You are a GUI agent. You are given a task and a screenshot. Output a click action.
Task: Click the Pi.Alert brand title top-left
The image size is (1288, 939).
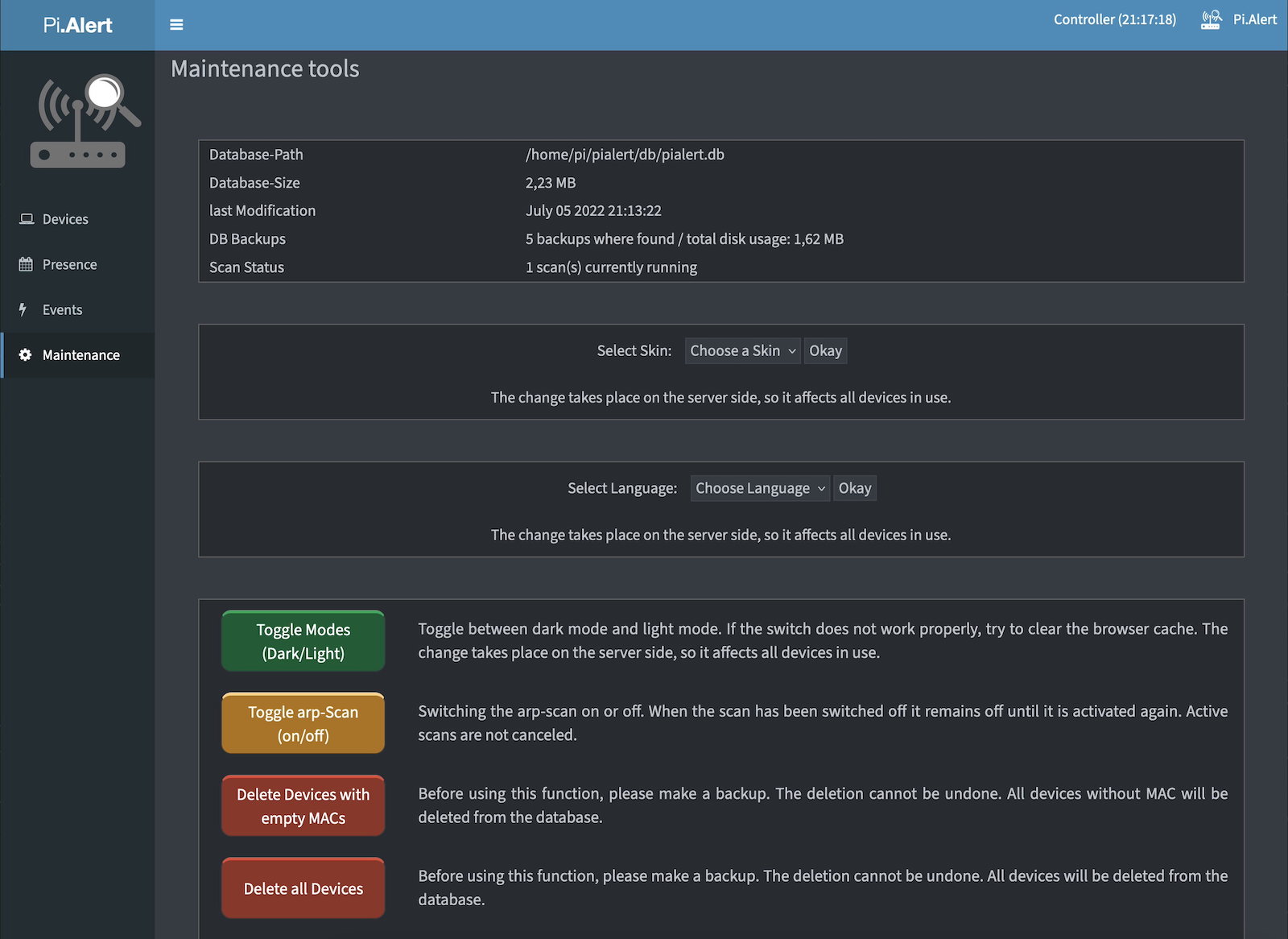(77, 25)
